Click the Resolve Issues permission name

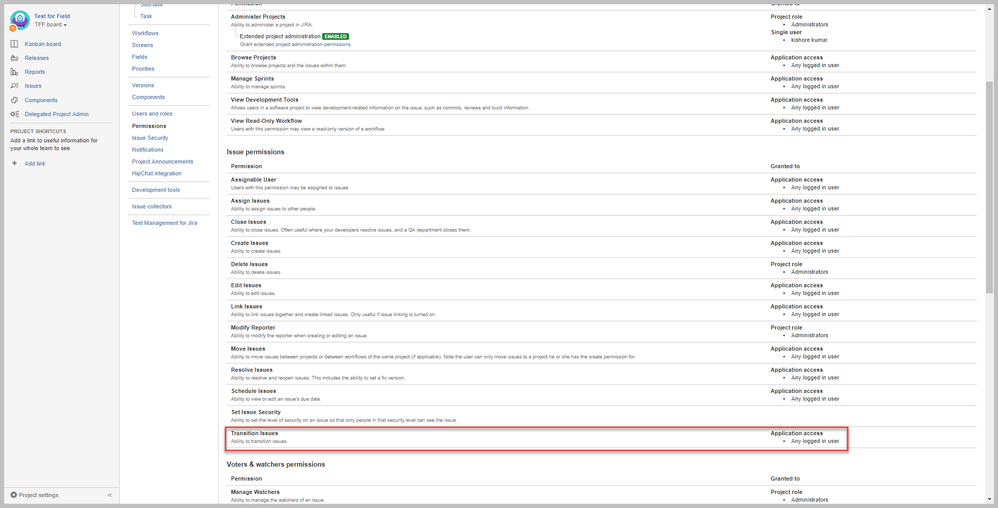[x=252, y=370]
